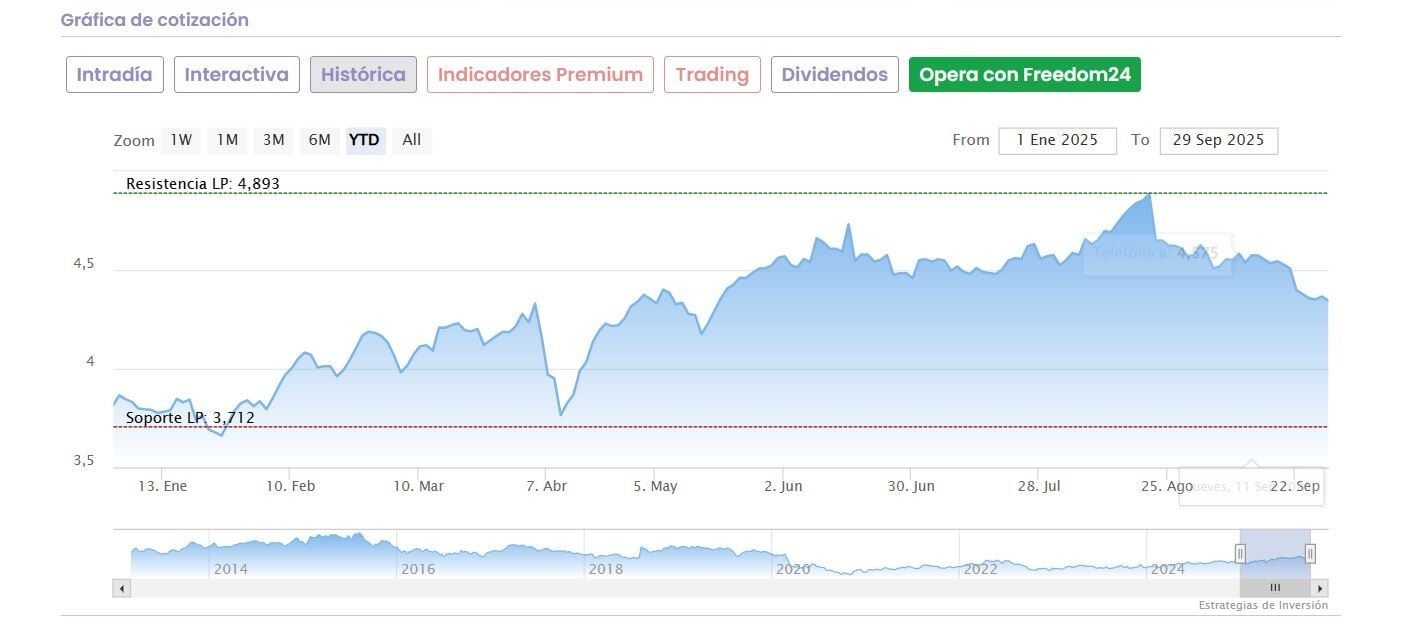This screenshot has width=1402, height=637.
Task: Switch to the Interactiva tab
Action: [236, 75]
